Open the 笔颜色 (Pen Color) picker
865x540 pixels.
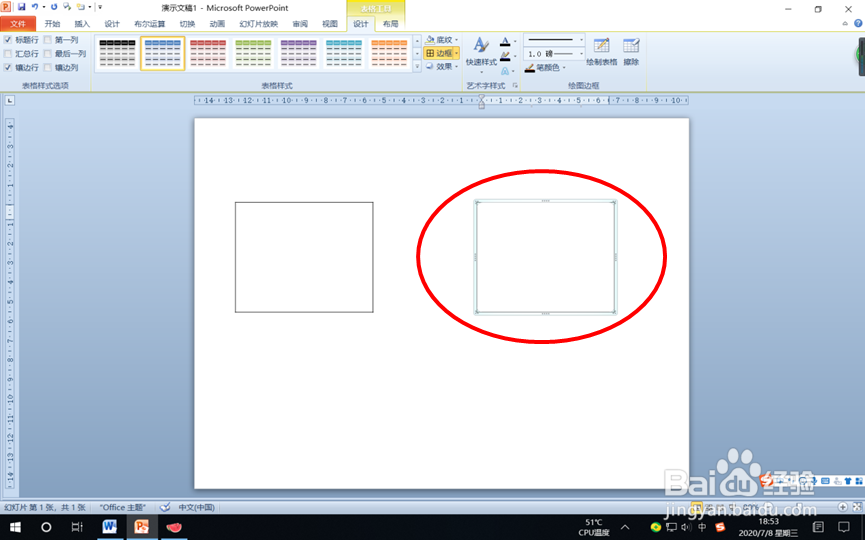(545, 67)
